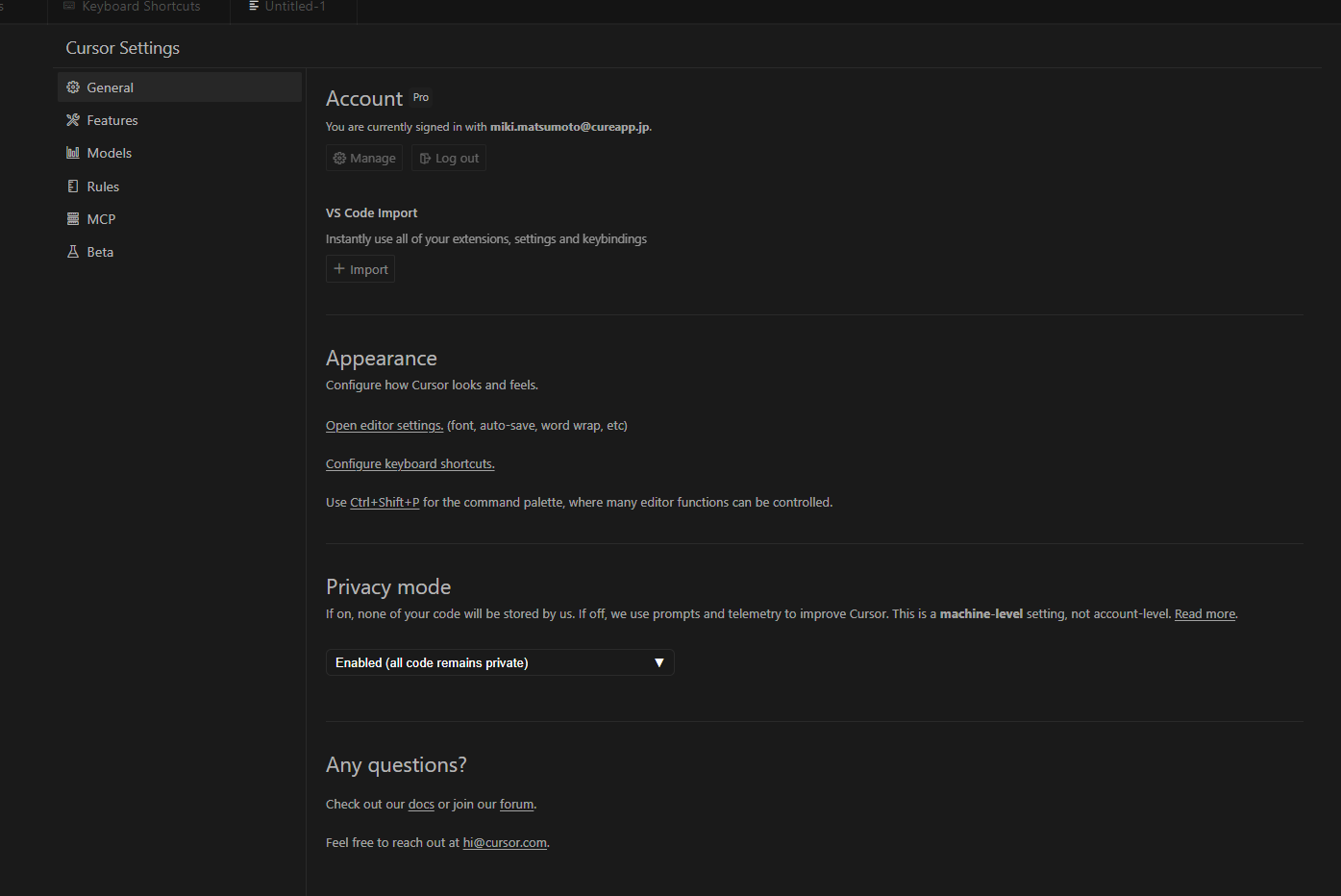Viewport: 1341px width, 896px height.
Task: Open Read more about privacy mode
Action: point(1204,614)
